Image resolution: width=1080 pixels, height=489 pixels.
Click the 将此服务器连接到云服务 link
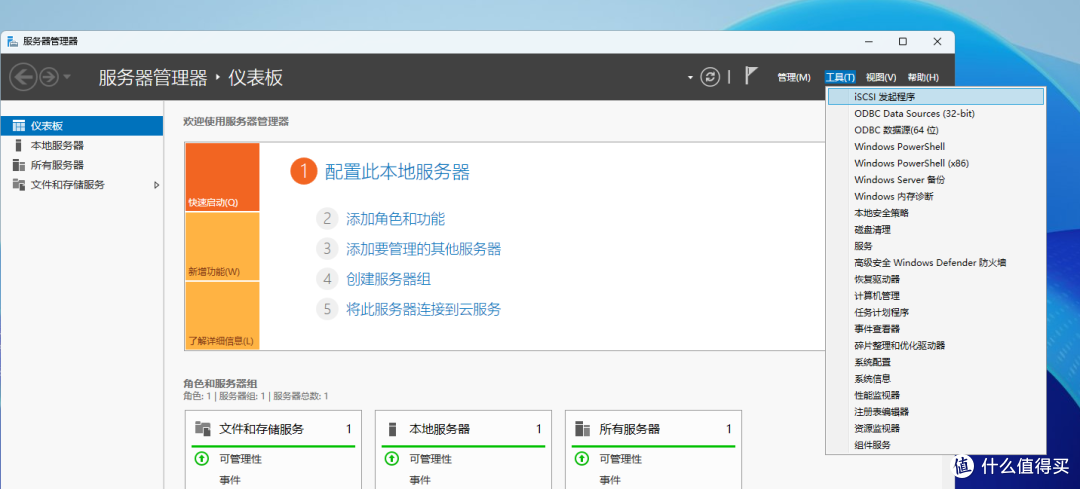pos(423,309)
